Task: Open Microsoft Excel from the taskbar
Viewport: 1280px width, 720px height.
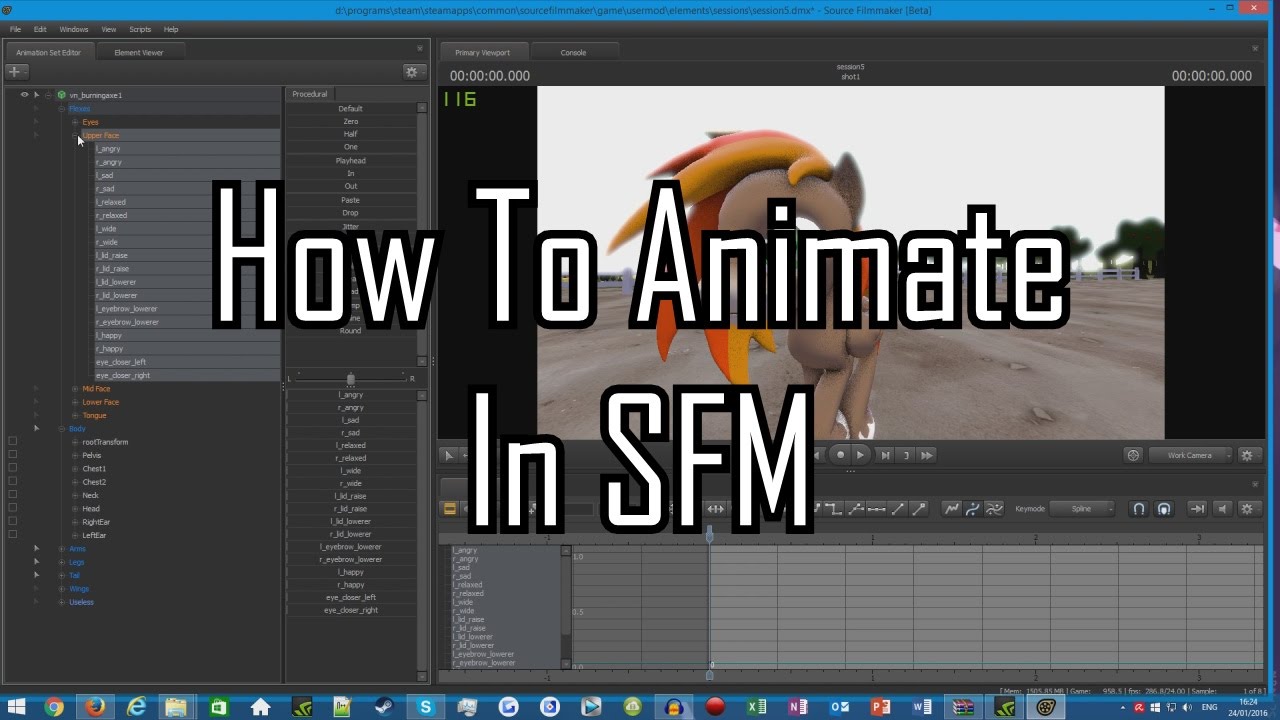Action: click(756, 707)
